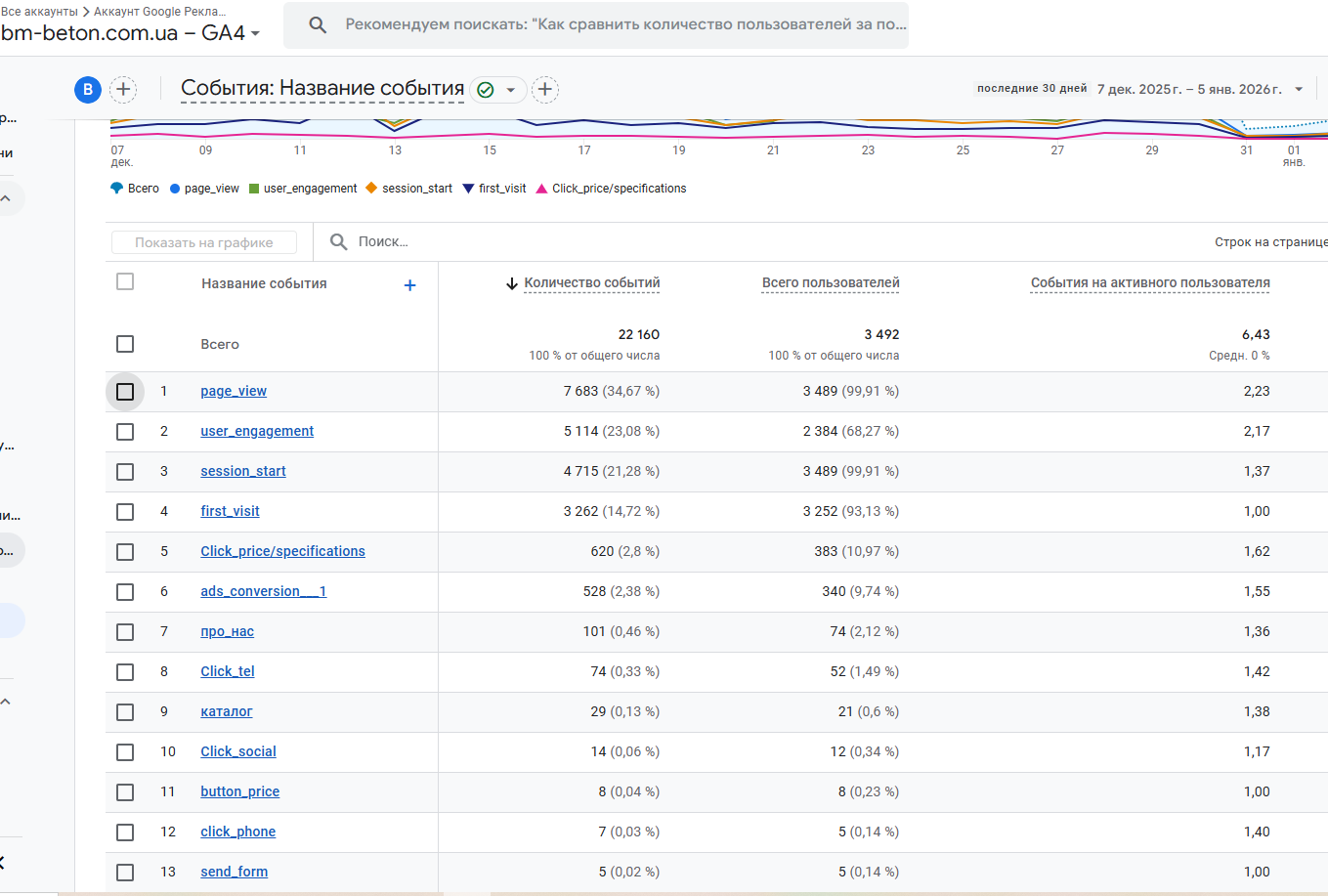Toggle the select-all checkbox in table header
This screenshot has width=1328, height=896.
(125, 281)
